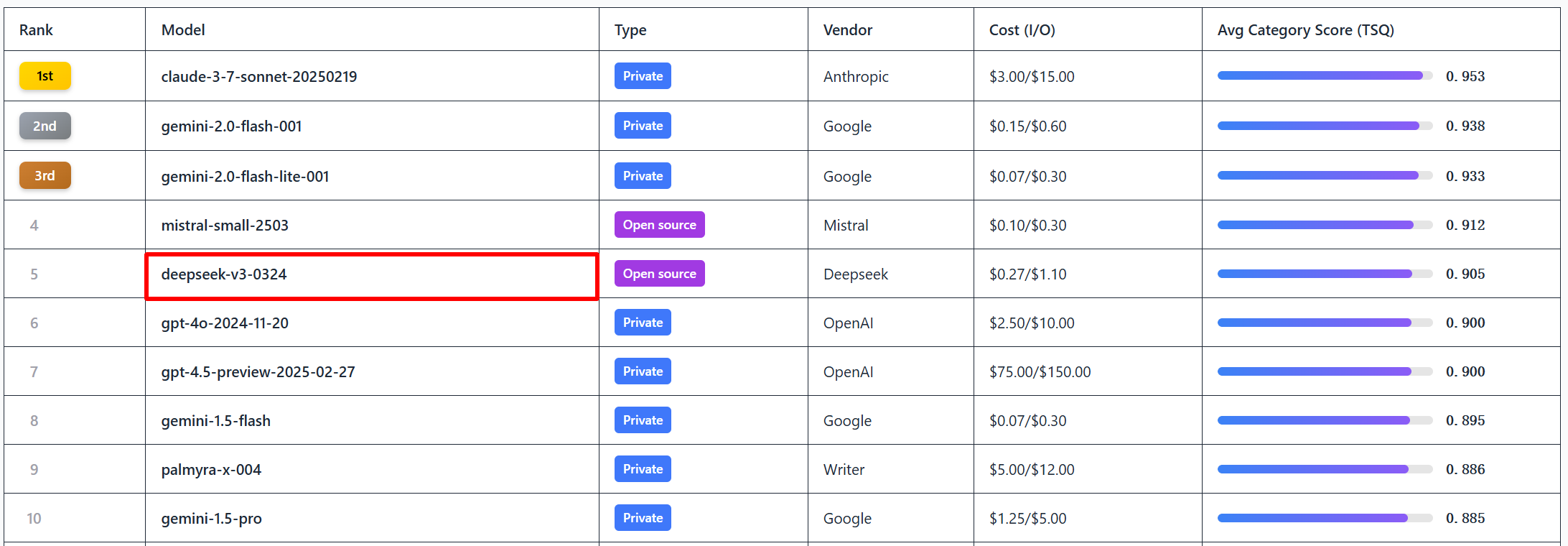Click the gold 1st rank badge
Image resolution: width=1568 pixels, height=546 pixels.
(x=45, y=76)
